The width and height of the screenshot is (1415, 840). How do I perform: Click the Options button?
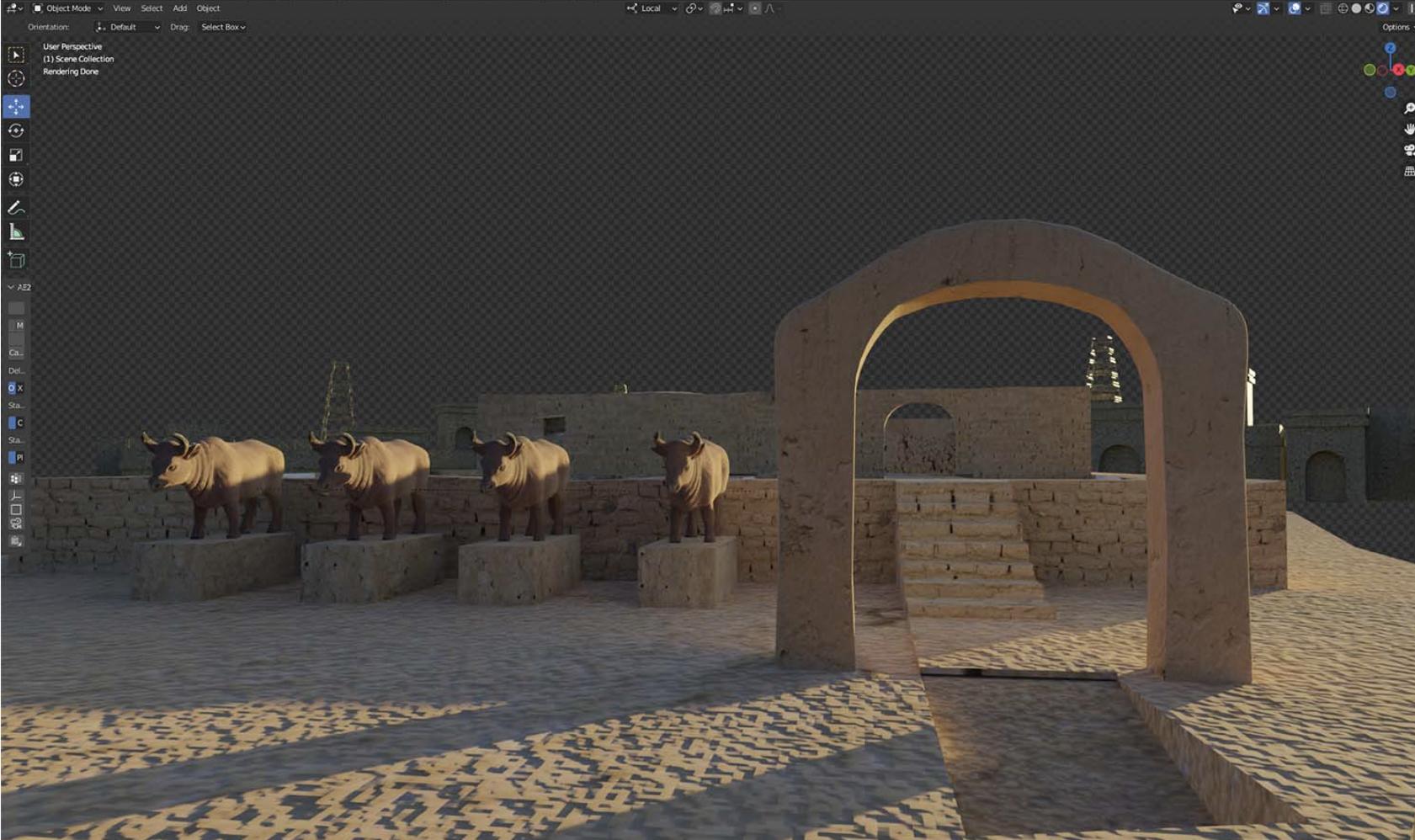click(x=1395, y=27)
